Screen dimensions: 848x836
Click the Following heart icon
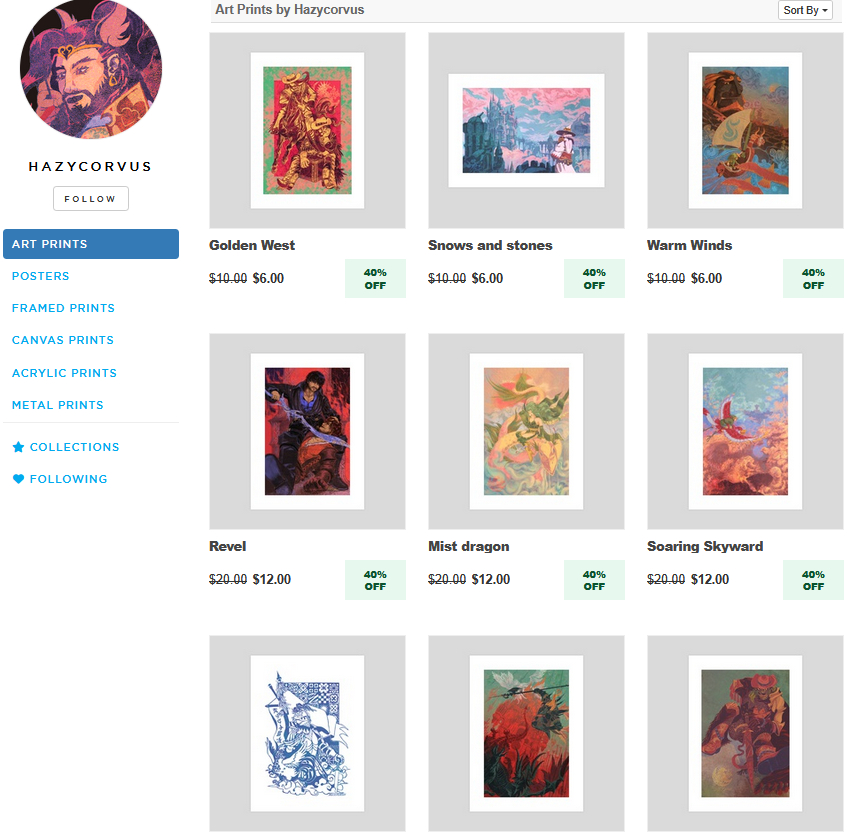[x=18, y=479]
